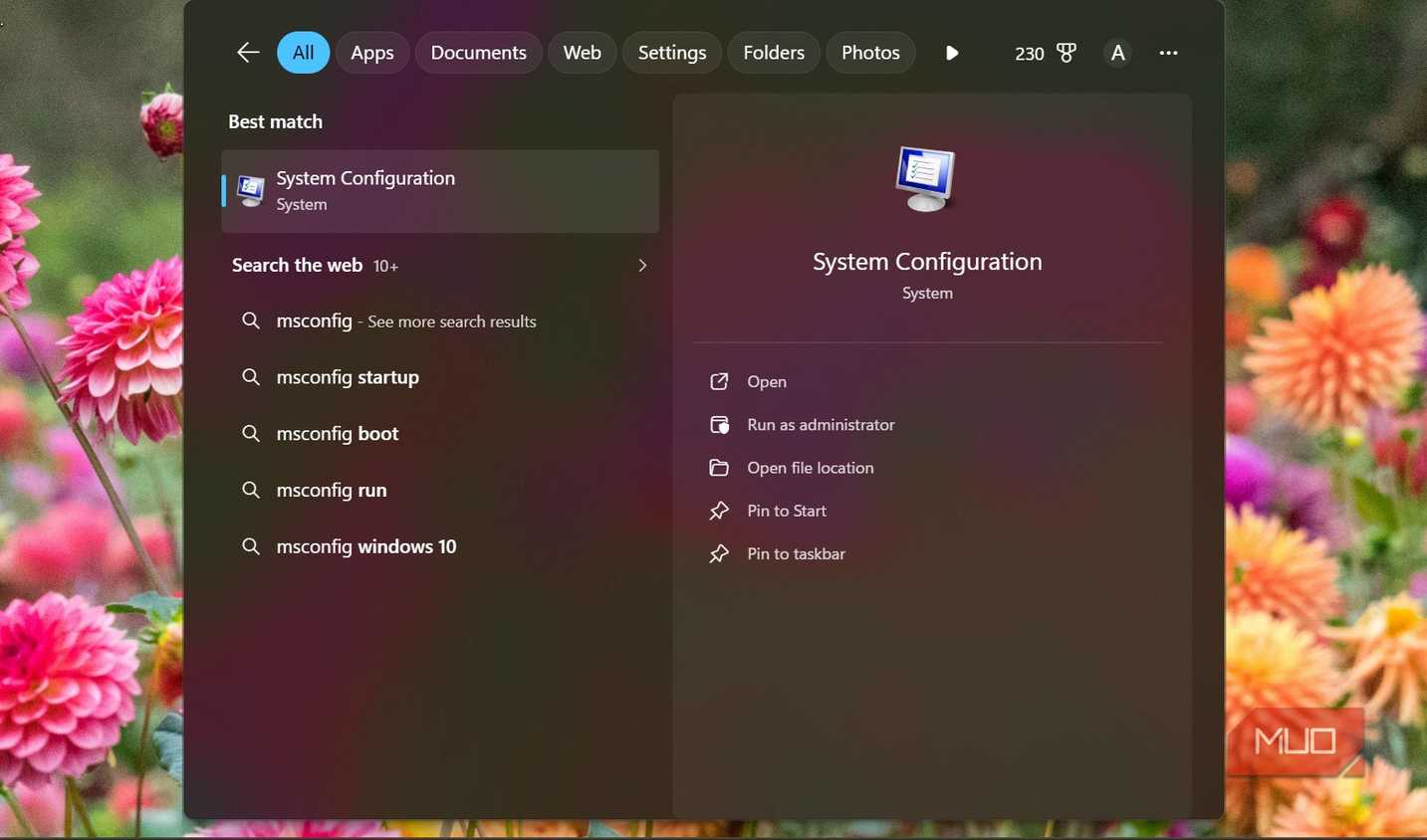Click the large System Configuration preview icon
Image resolution: width=1427 pixels, height=840 pixels.
pyautogui.click(x=925, y=178)
